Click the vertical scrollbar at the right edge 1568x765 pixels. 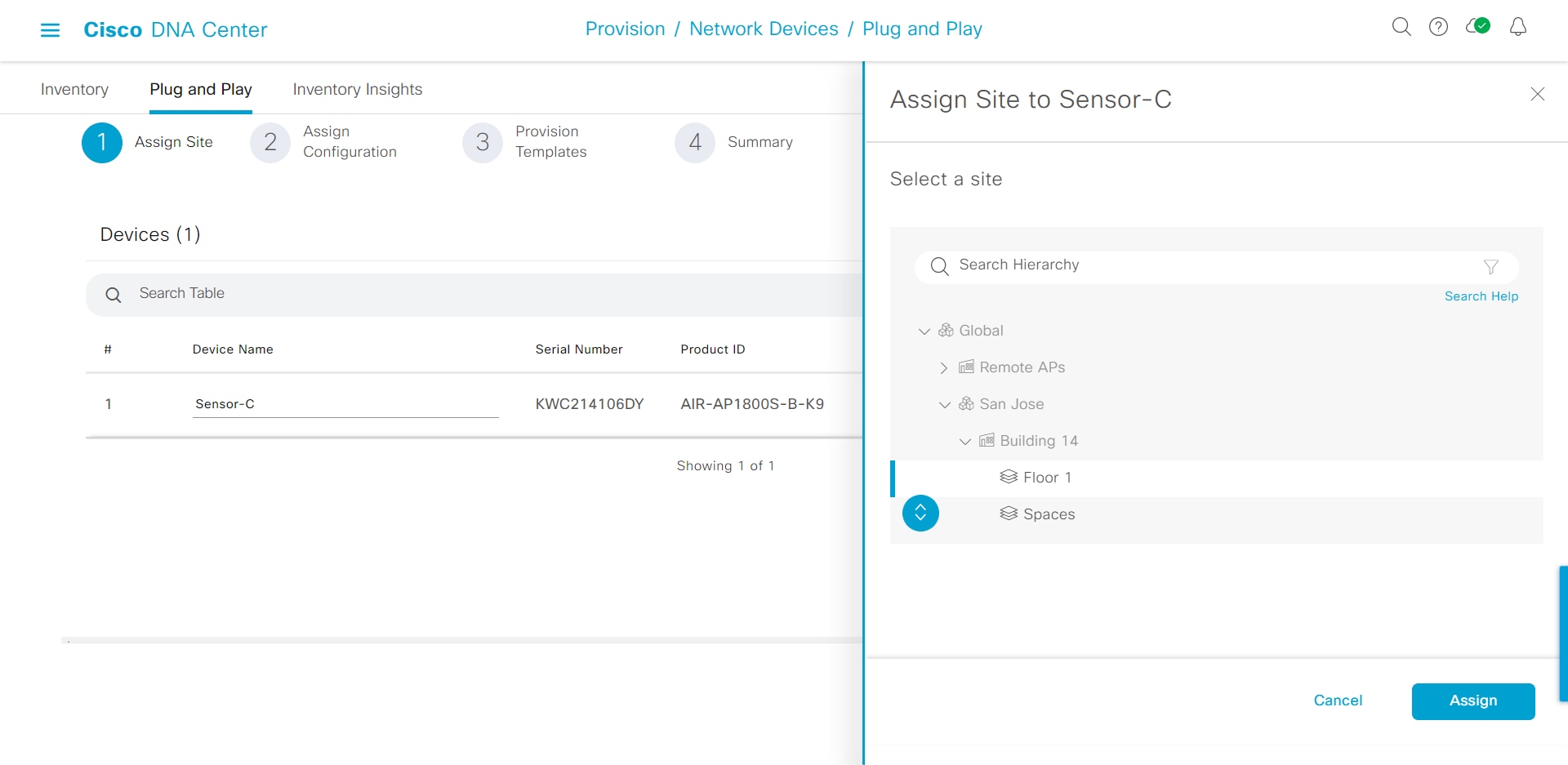click(x=1563, y=634)
